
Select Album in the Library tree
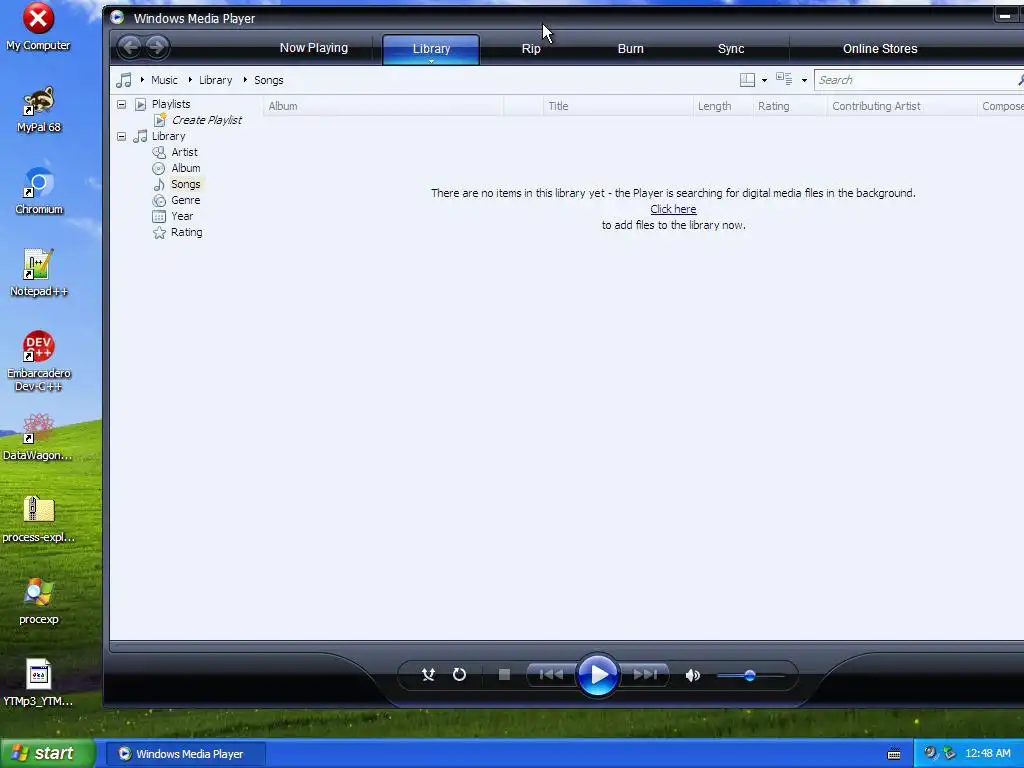pyautogui.click(x=185, y=168)
